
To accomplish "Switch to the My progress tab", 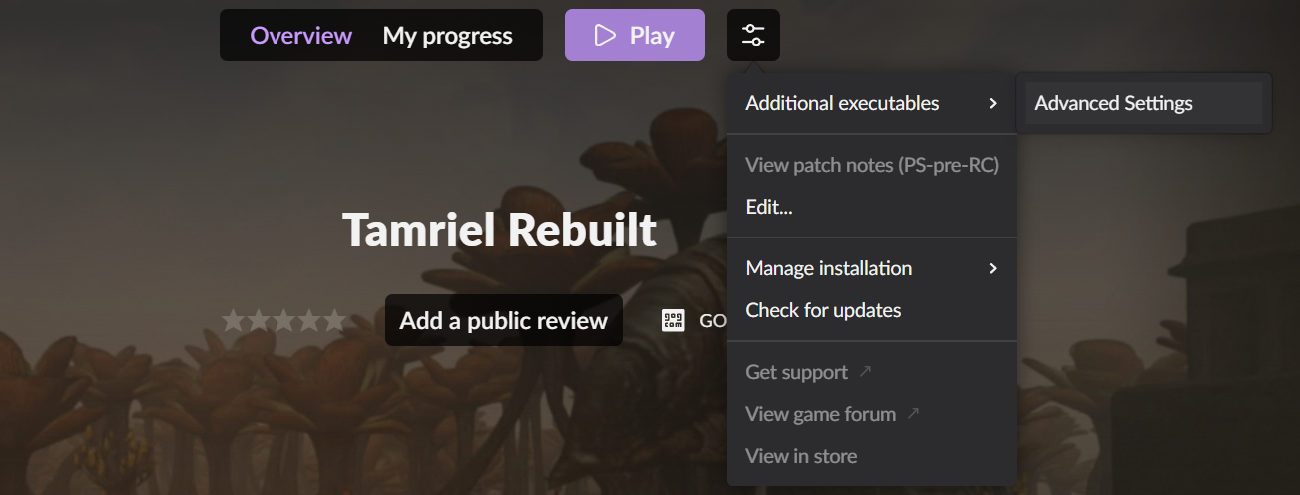I will pos(447,36).
